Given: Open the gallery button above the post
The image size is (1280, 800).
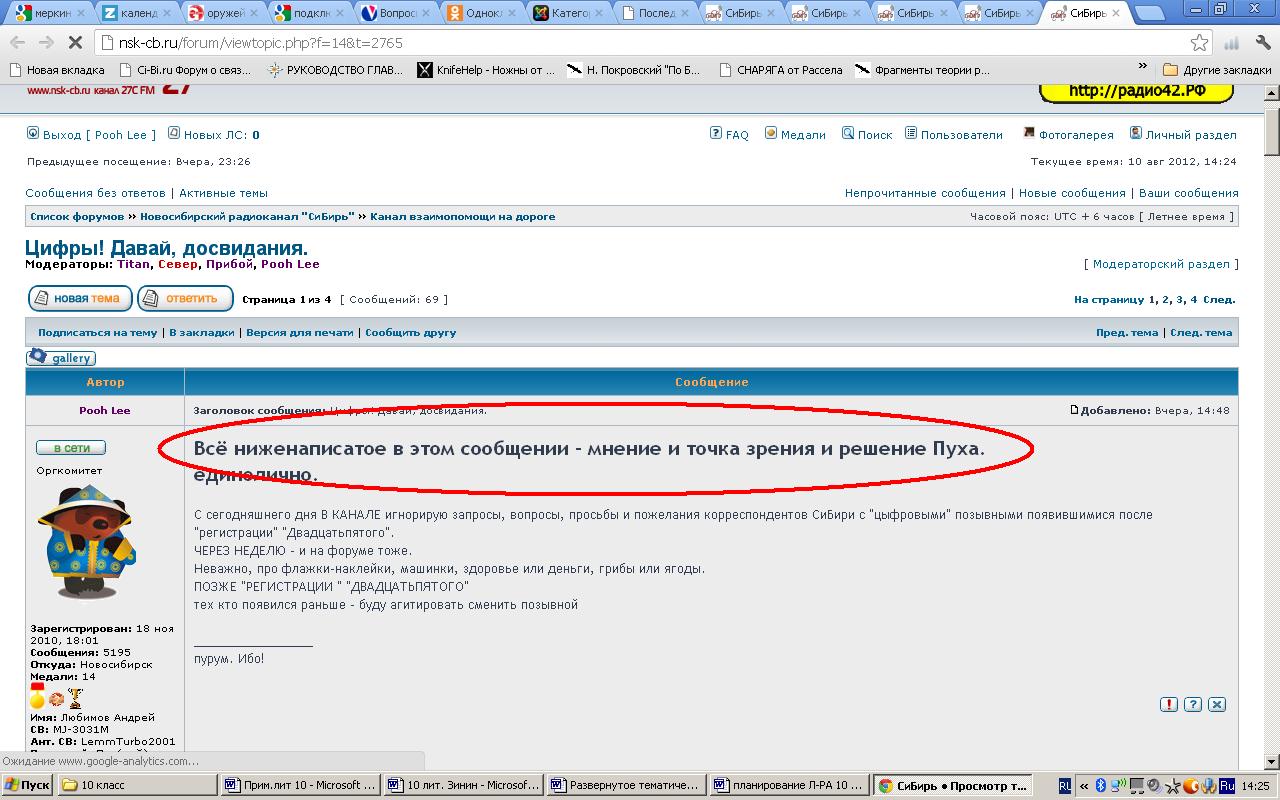Looking at the screenshot, I should pos(62,357).
